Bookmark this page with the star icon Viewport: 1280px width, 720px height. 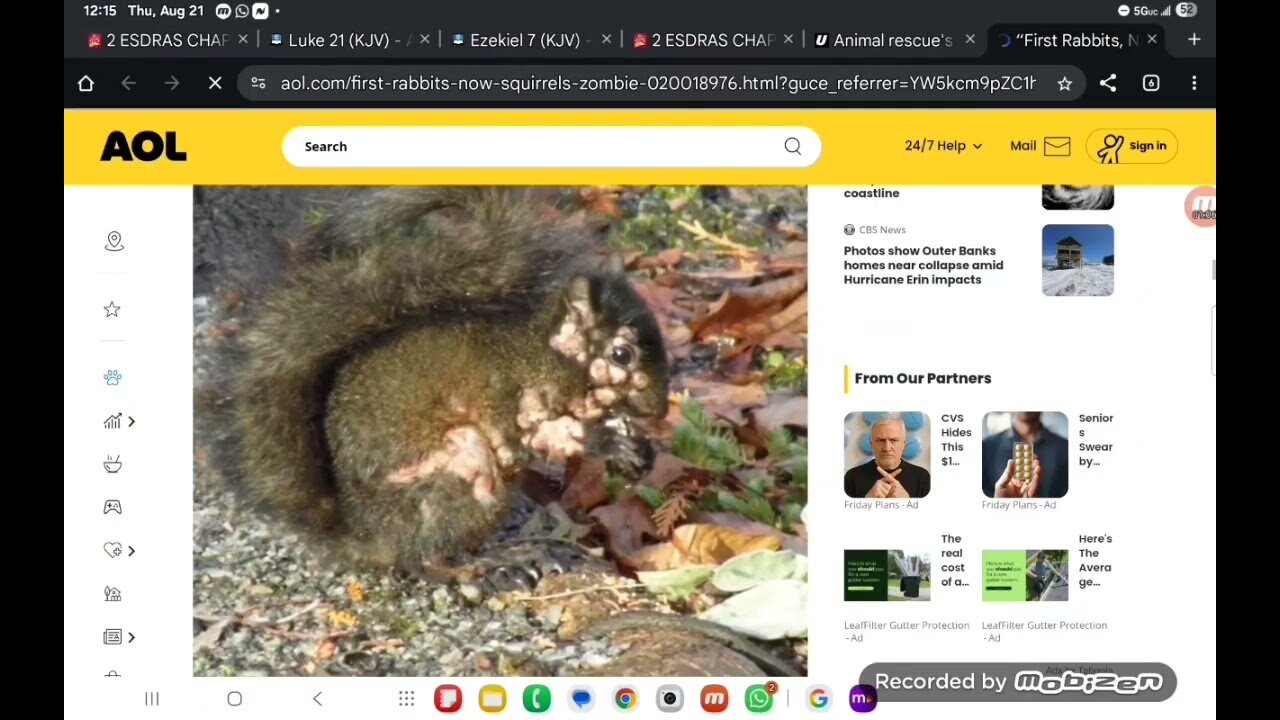[1064, 84]
